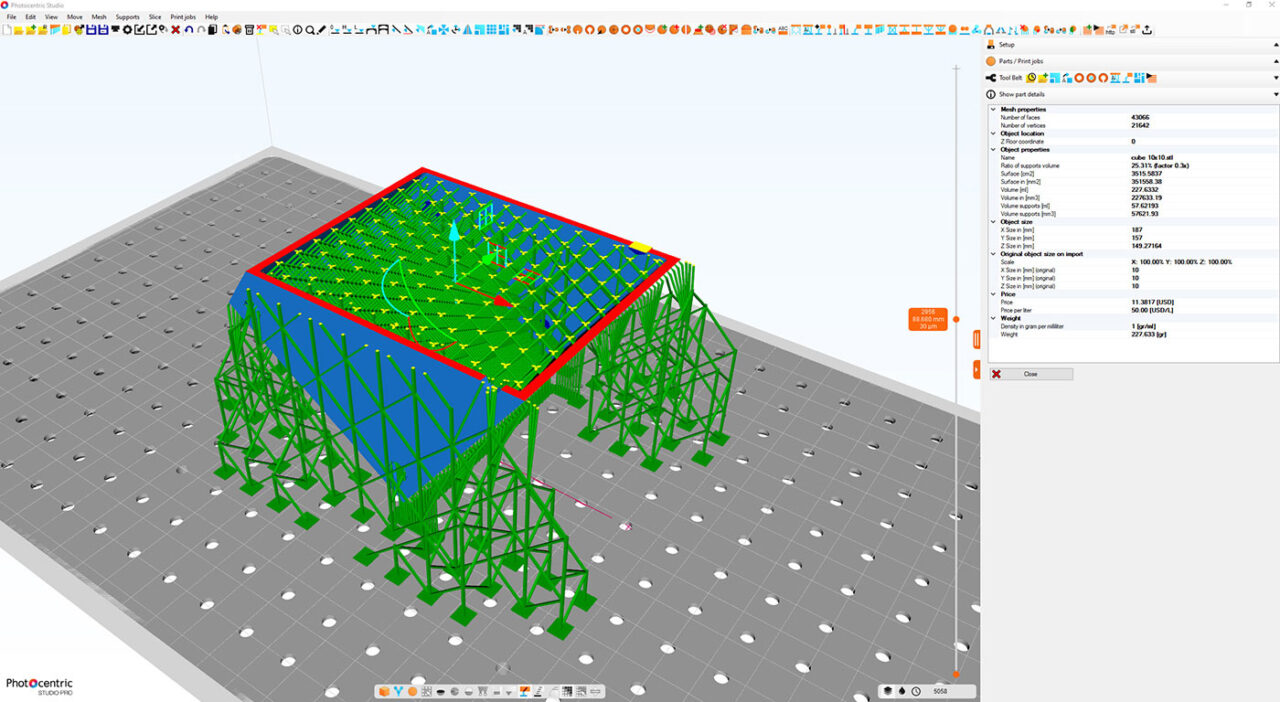
Task: Collapse the Object size section
Action: [993, 222]
